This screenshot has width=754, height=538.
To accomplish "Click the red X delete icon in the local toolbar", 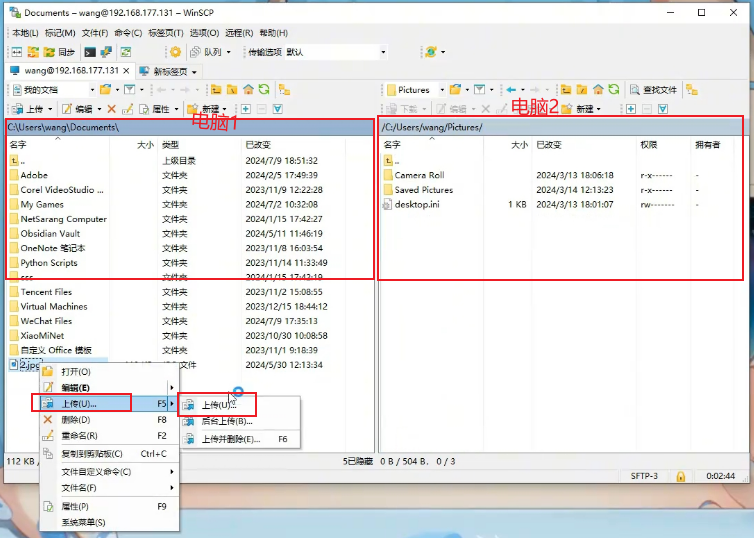I will point(112,109).
